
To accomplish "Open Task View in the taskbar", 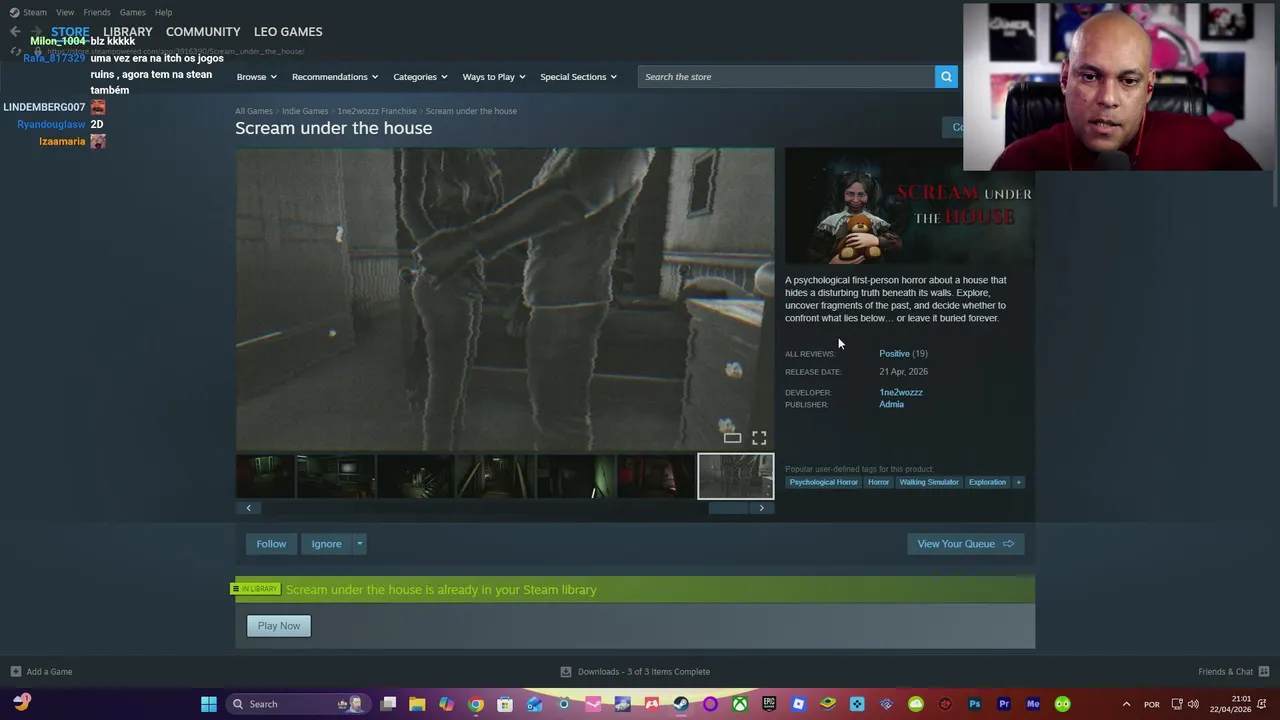I will point(388,704).
